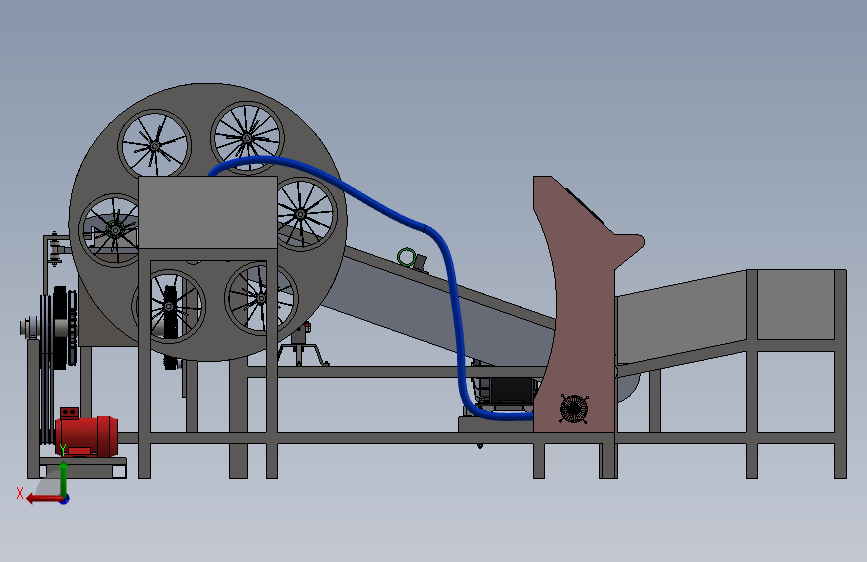Click the green Y axis arrow of triad
The width and height of the screenshot is (867, 562).
[64, 479]
